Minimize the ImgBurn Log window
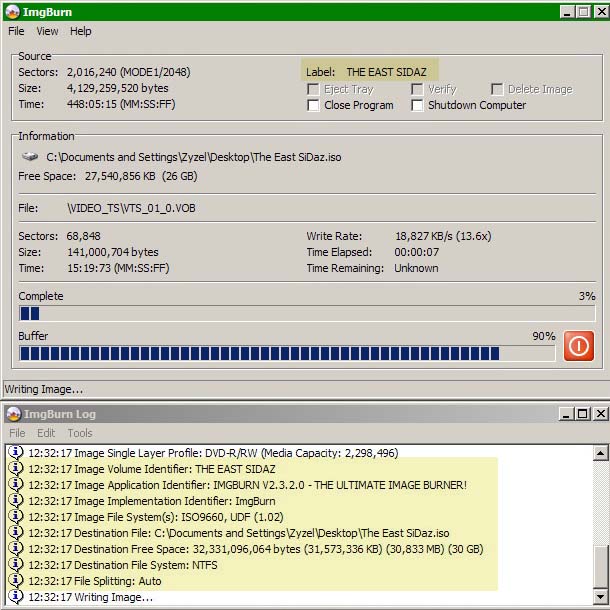Image resolution: width=610 pixels, height=610 pixels. (566, 414)
